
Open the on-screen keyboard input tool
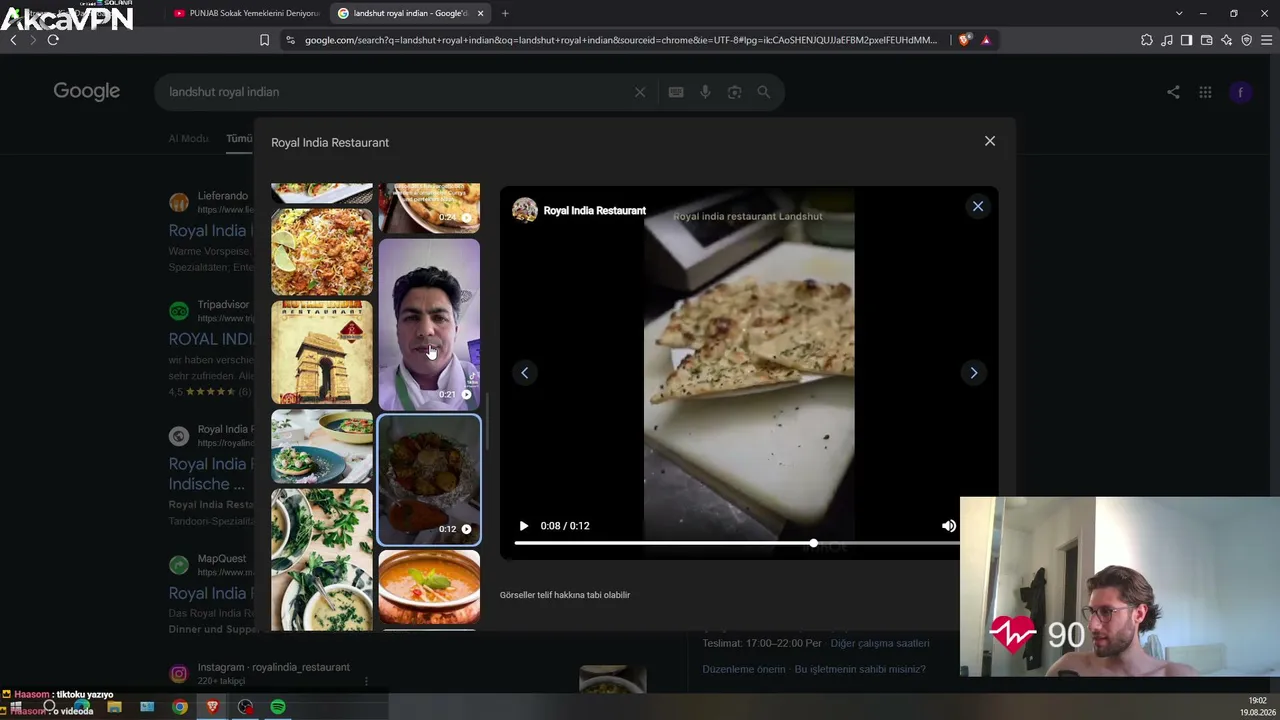[x=676, y=92]
